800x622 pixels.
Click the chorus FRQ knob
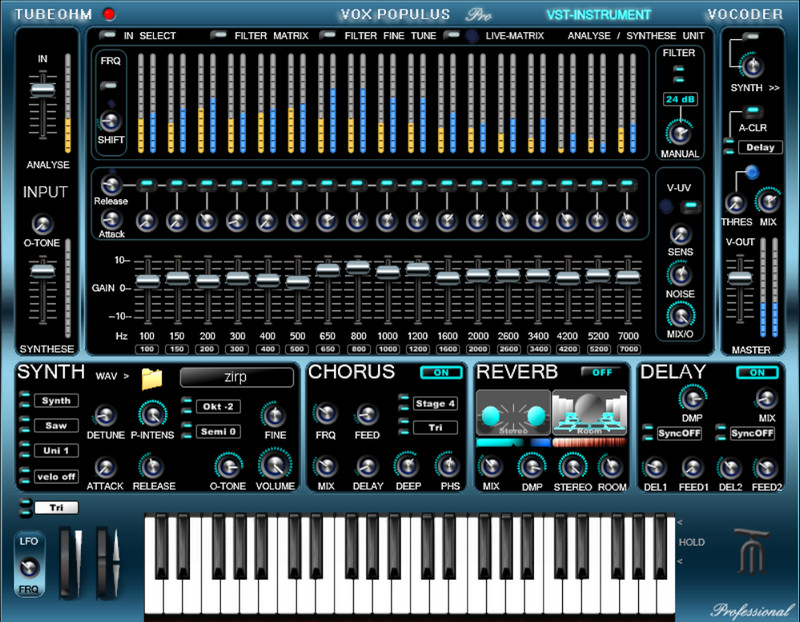(x=326, y=414)
